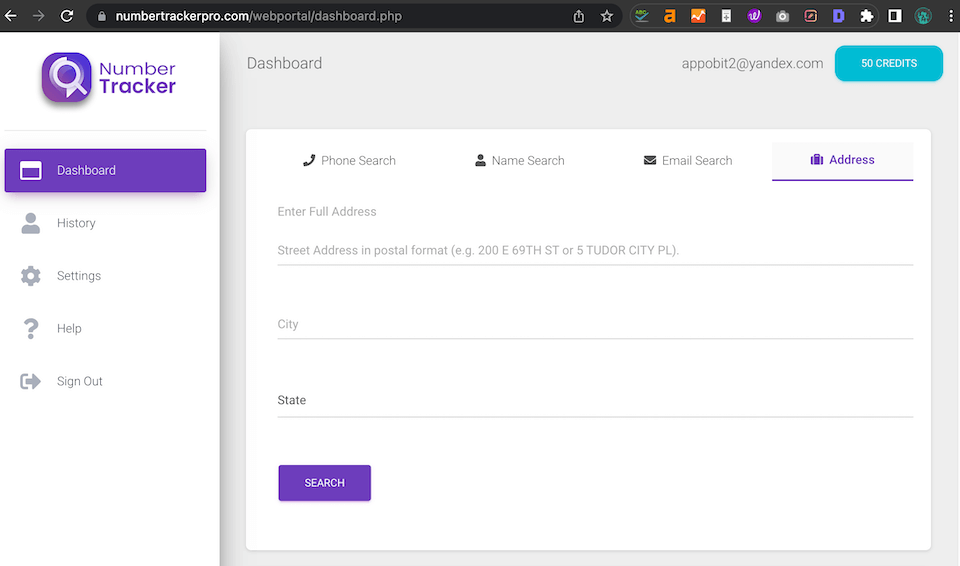Focus the street address input field
Screen dimensions: 960x566
point(595,251)
